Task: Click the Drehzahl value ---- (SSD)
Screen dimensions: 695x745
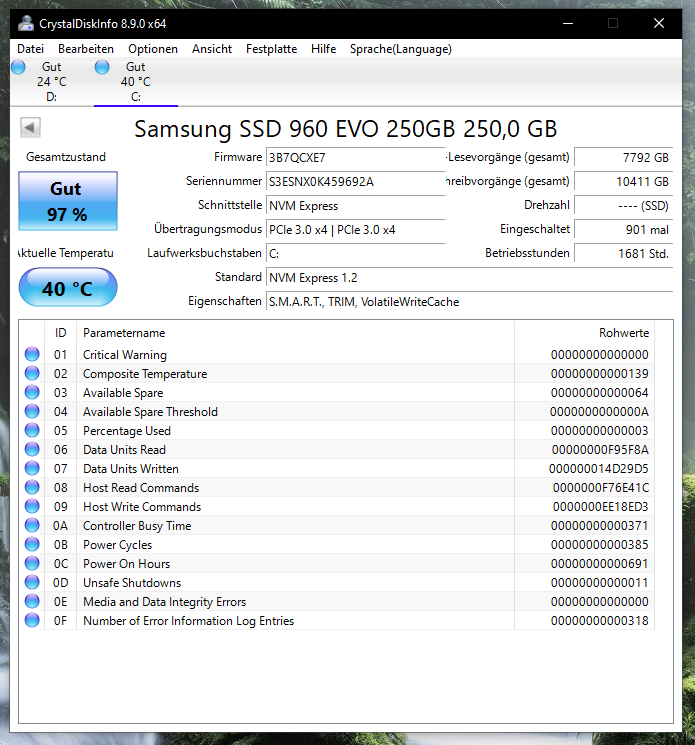Action: [x=624, y=206]
